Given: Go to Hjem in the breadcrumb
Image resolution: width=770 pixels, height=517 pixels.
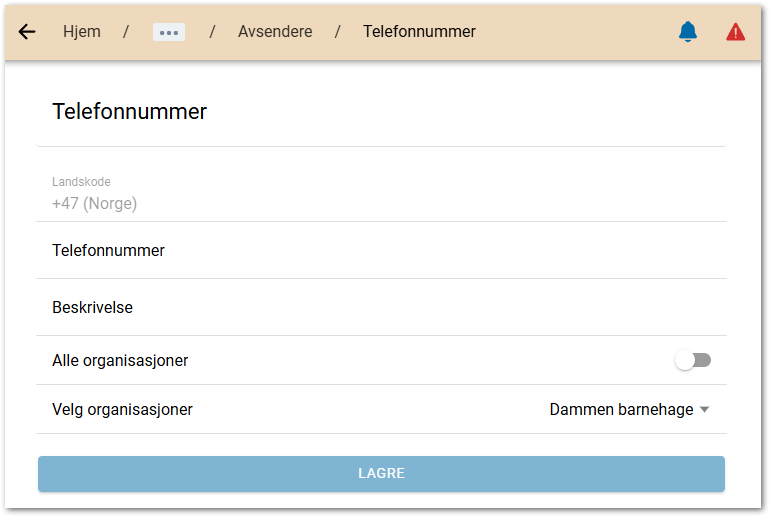Looking at the screenshot, I should click(81, 32).
